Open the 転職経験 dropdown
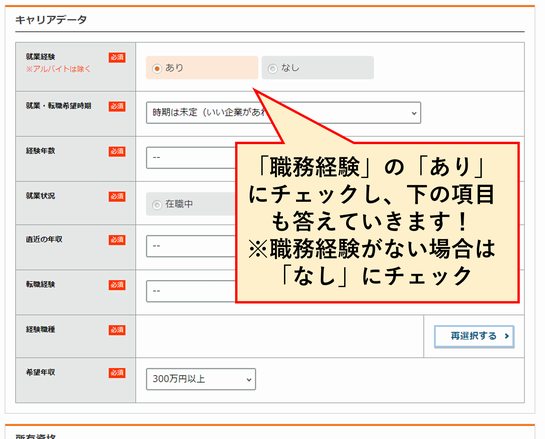This screenshot has width=545, height=439. [x=191, y=291]
